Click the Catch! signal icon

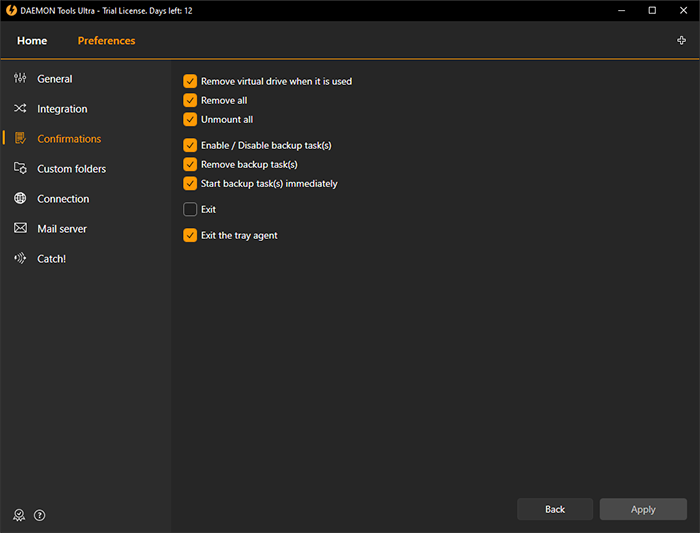[x=20, y=258]
